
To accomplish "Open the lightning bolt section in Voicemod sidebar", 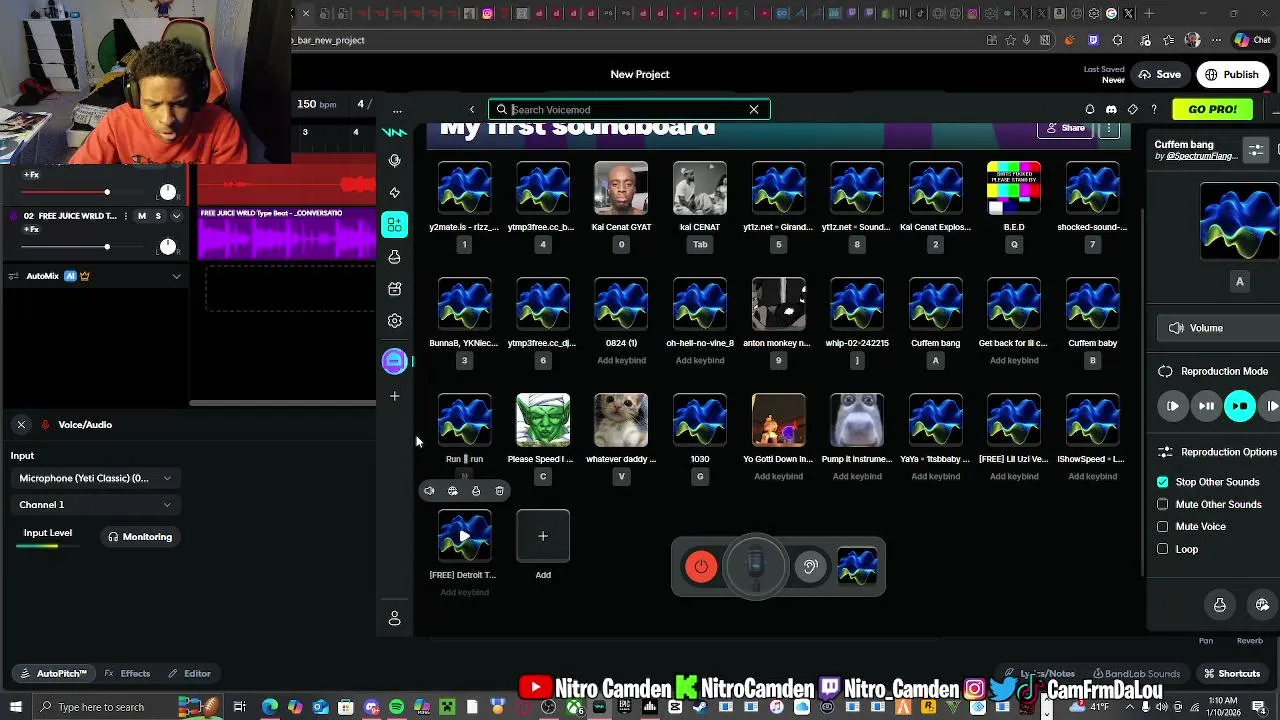I will [395, 192].
